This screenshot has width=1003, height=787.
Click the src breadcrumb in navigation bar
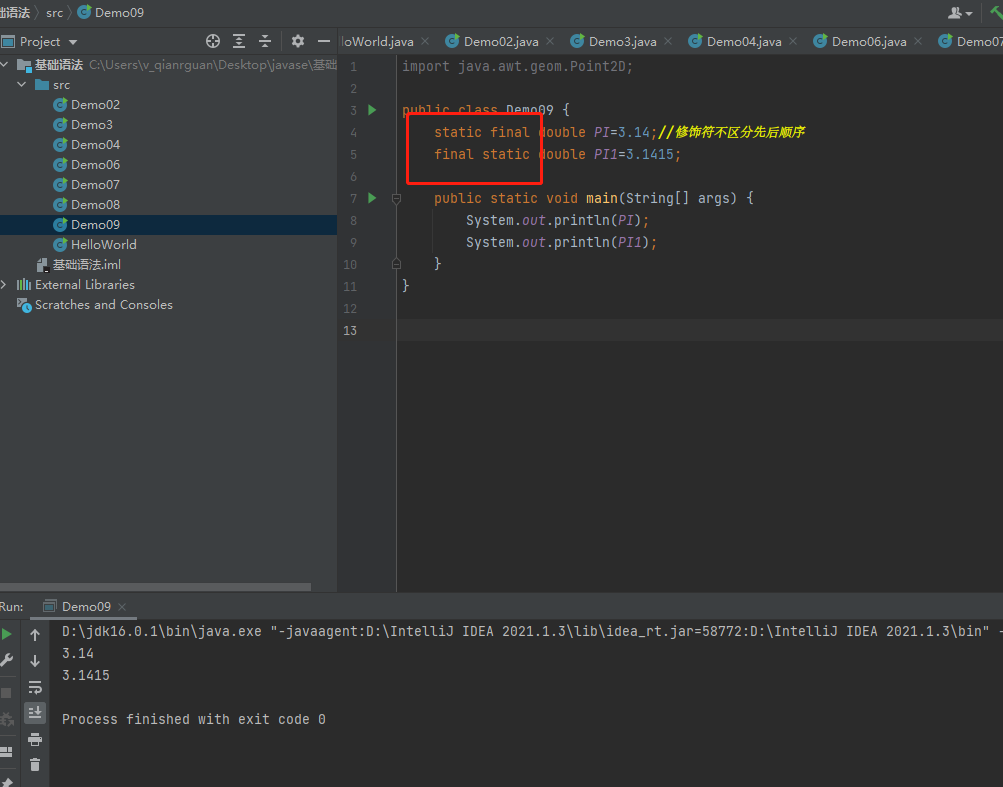54,13
